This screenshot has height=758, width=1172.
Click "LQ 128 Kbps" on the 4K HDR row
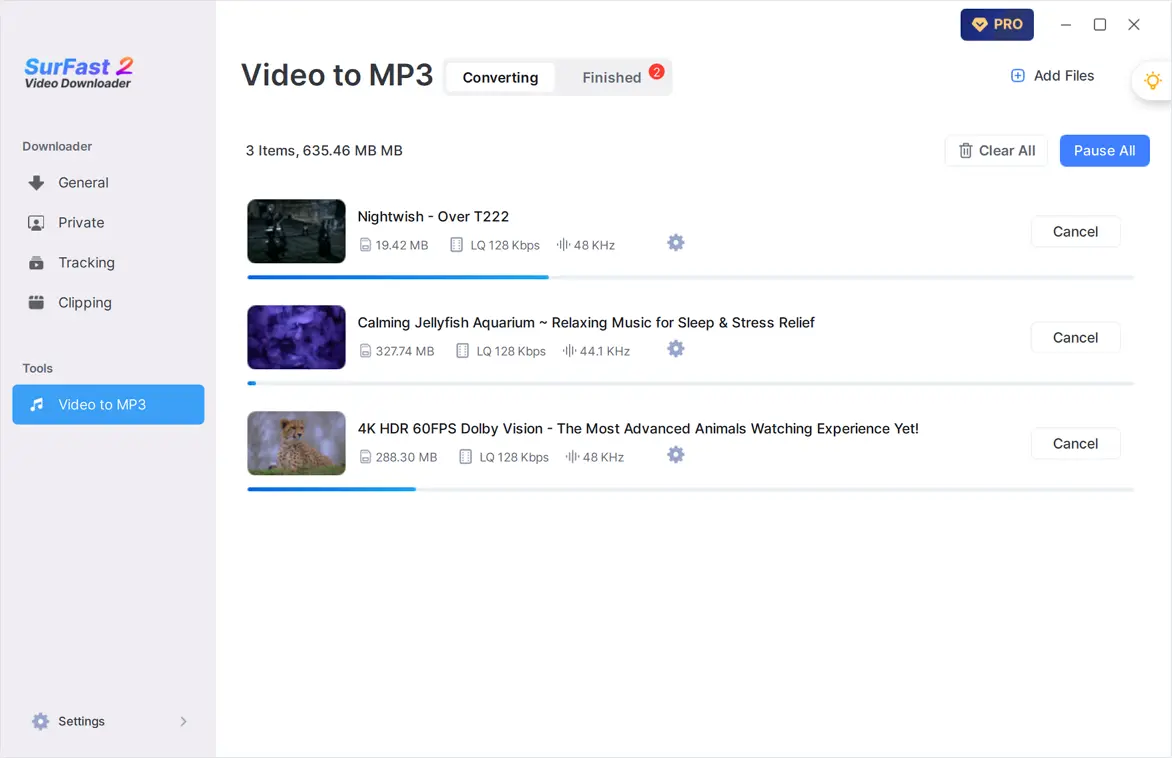pyautogui.click(x=513, y=457)
